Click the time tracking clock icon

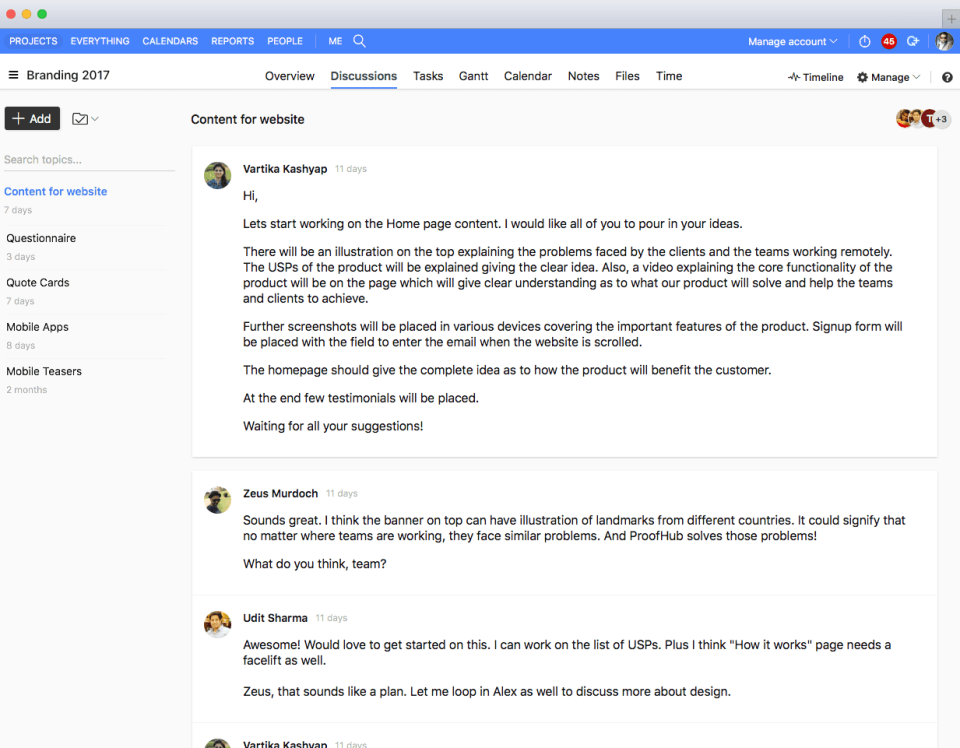point(864,41)
